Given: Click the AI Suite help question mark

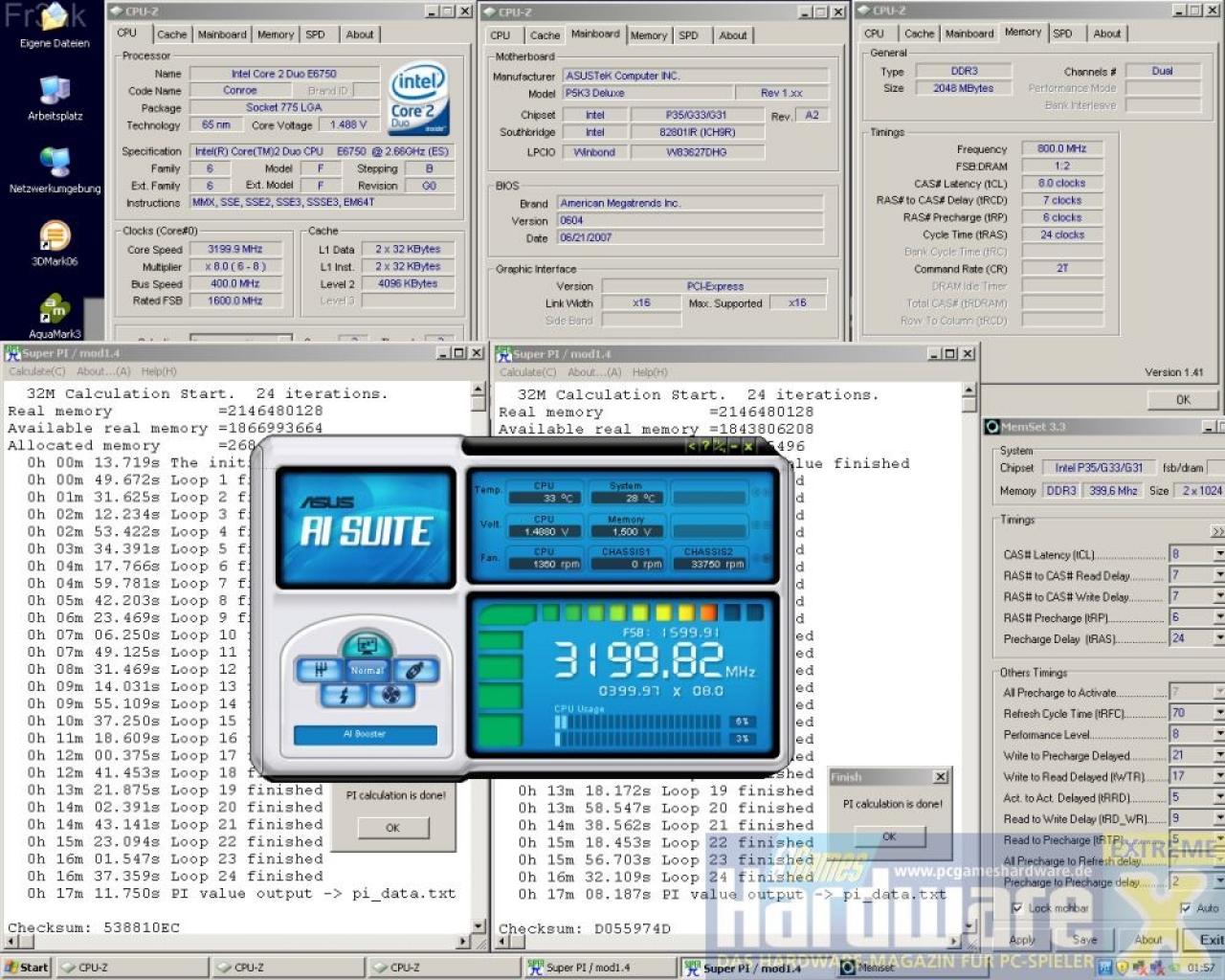Looking at the screenshot, I should point(705,446).
